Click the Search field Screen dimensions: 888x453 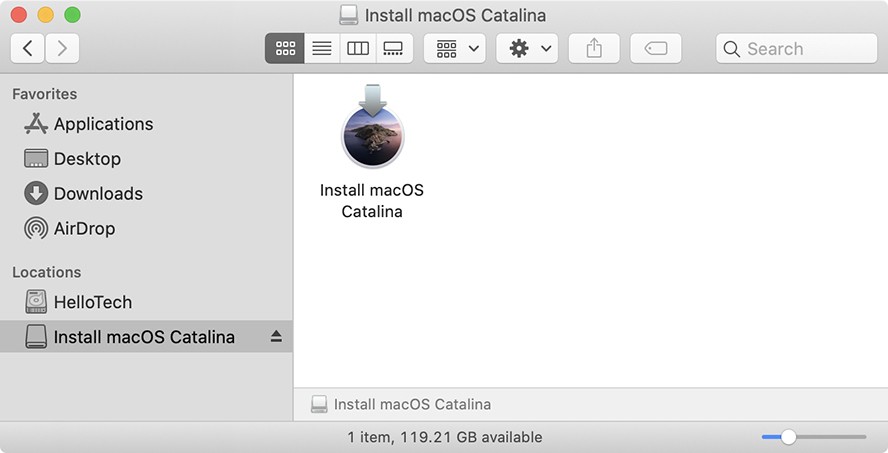pyautogui.click(x=796, y=48)
